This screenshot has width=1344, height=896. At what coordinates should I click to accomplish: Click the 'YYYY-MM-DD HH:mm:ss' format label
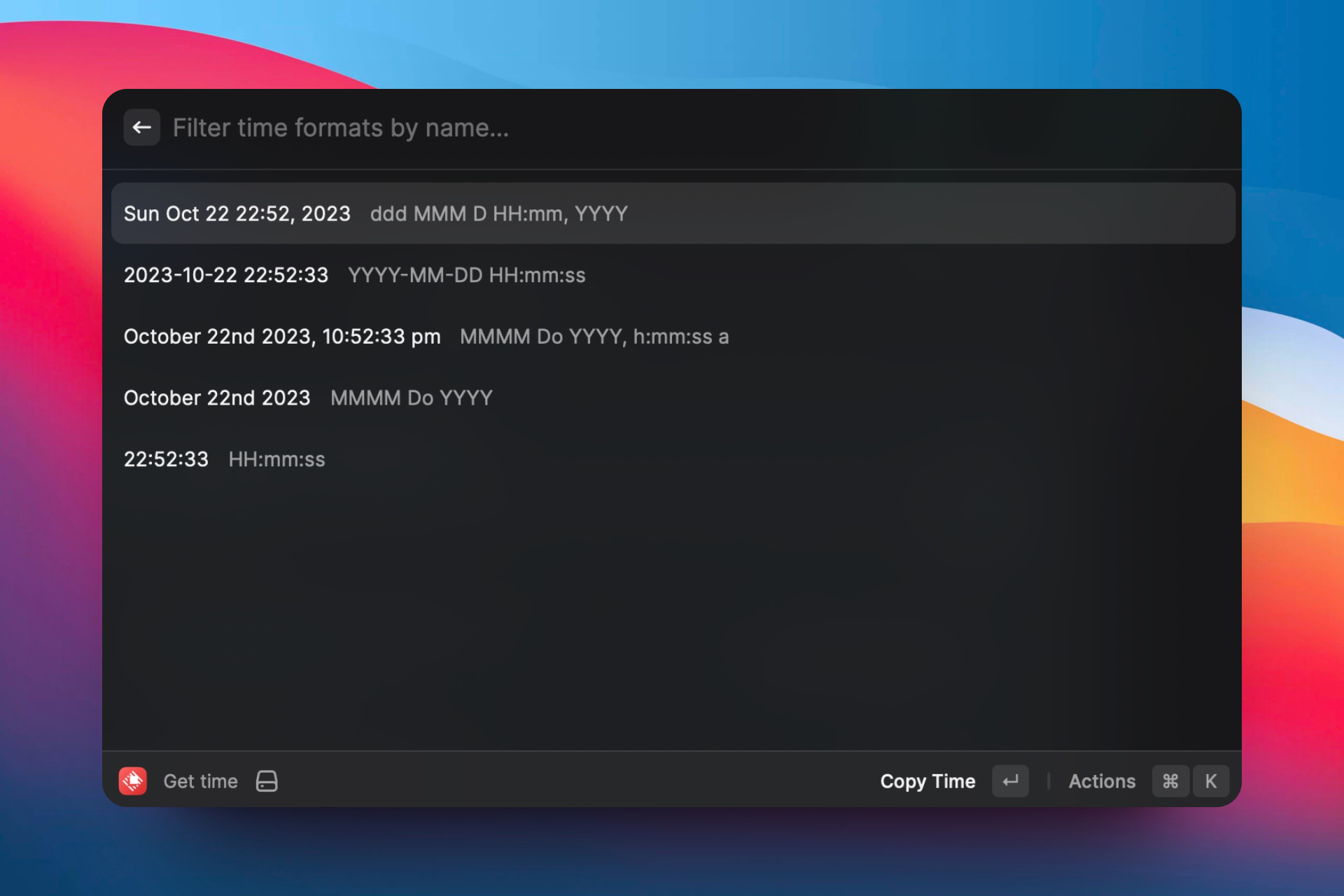point(466,275)
